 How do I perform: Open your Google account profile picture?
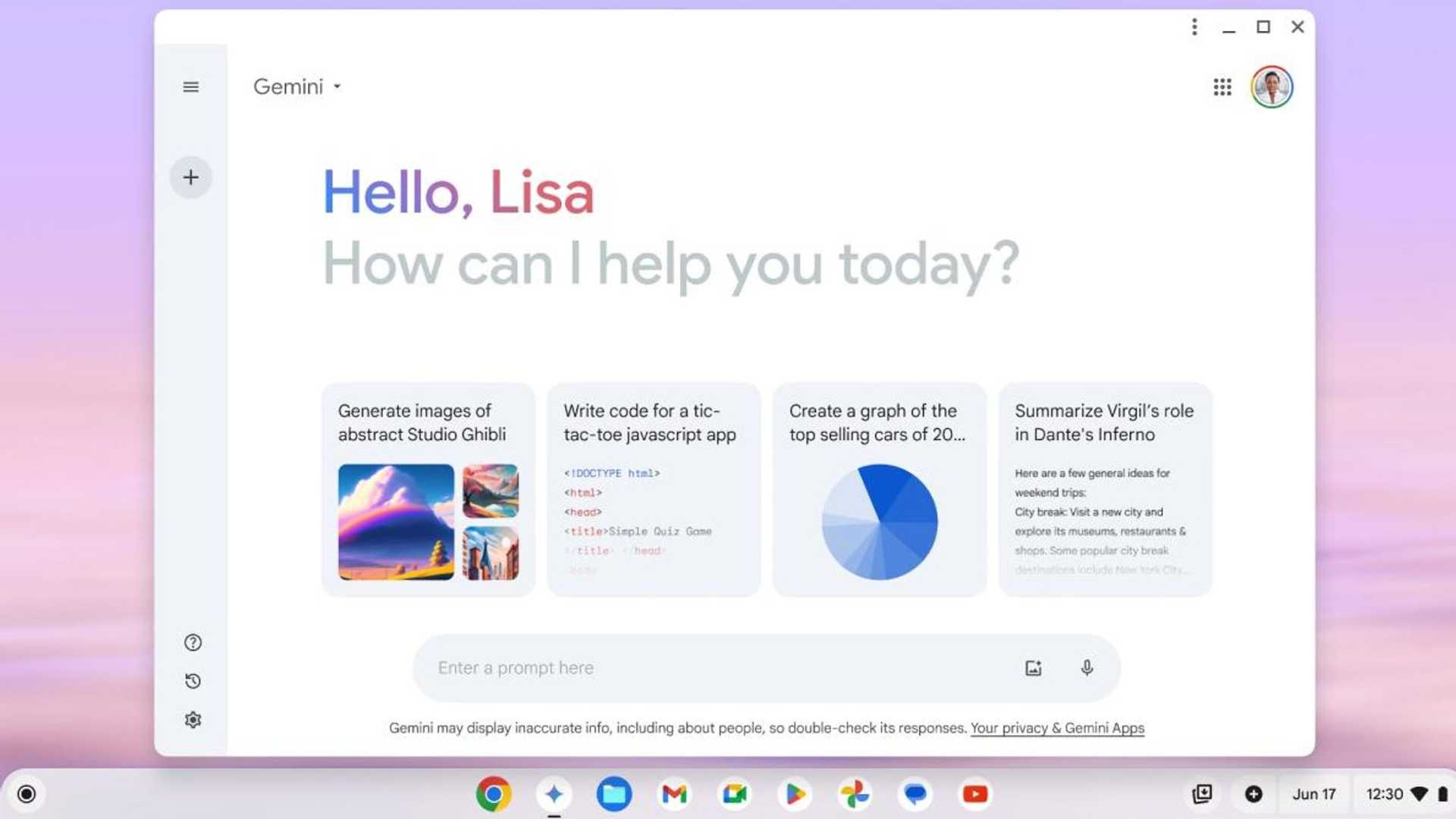[x=1272, y=87]
